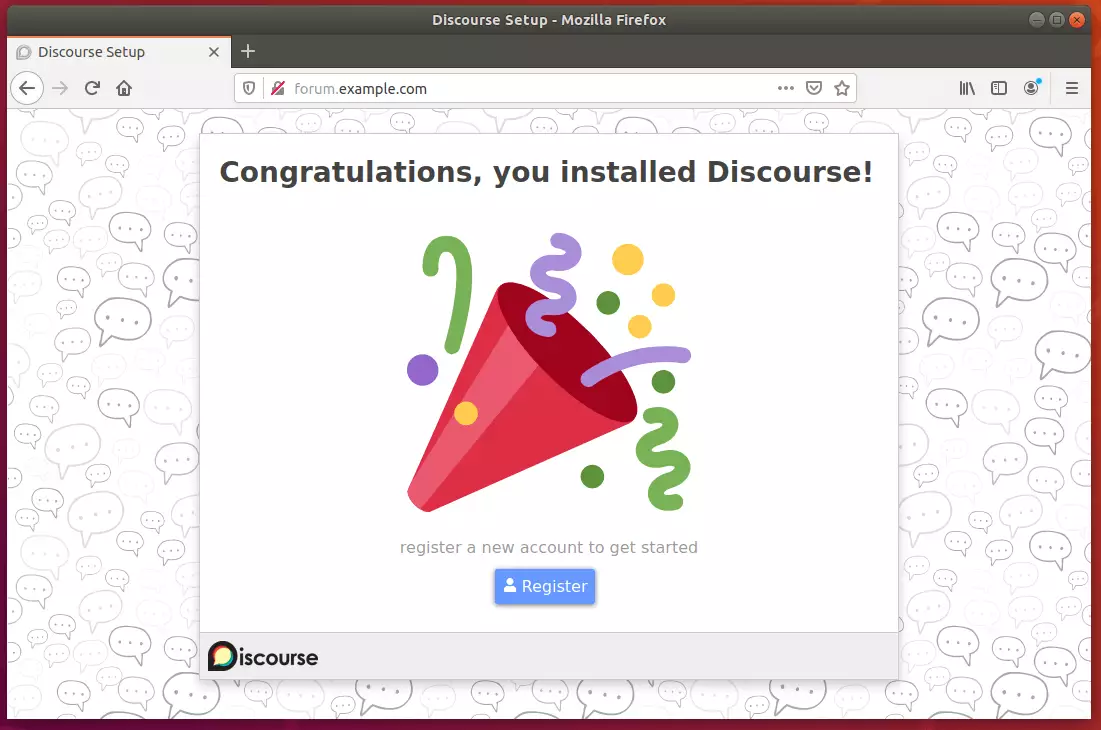1101x730 pixels.
Task: Maximize the Firefox window
Action: (x=1057, y=20)
